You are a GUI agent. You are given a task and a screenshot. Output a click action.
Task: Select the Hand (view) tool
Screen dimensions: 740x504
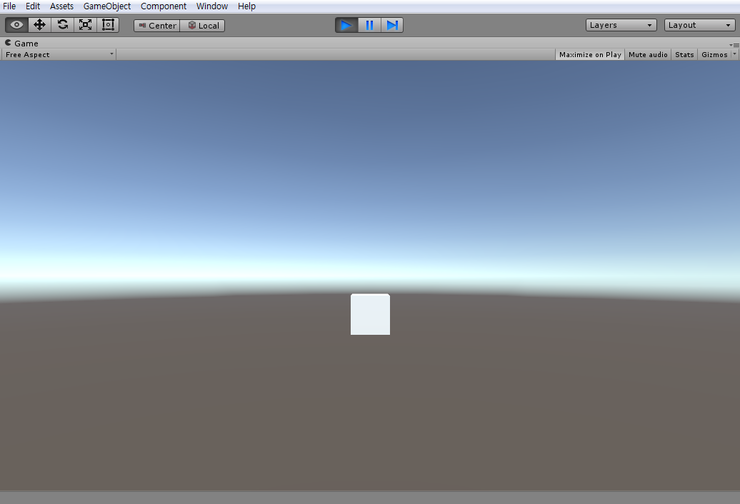point(17,25)
